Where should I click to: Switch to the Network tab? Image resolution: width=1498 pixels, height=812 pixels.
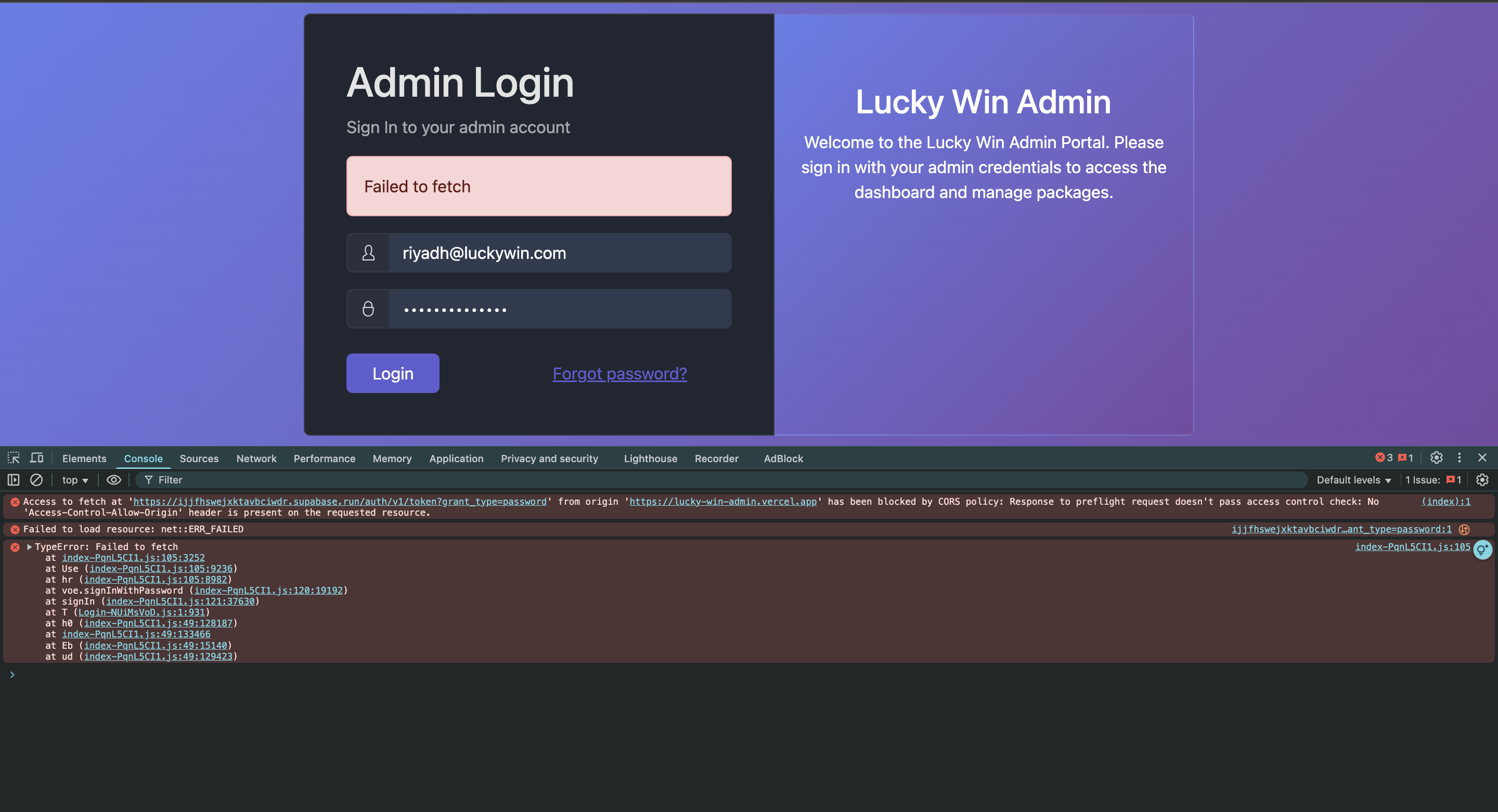tap(256, 459)
